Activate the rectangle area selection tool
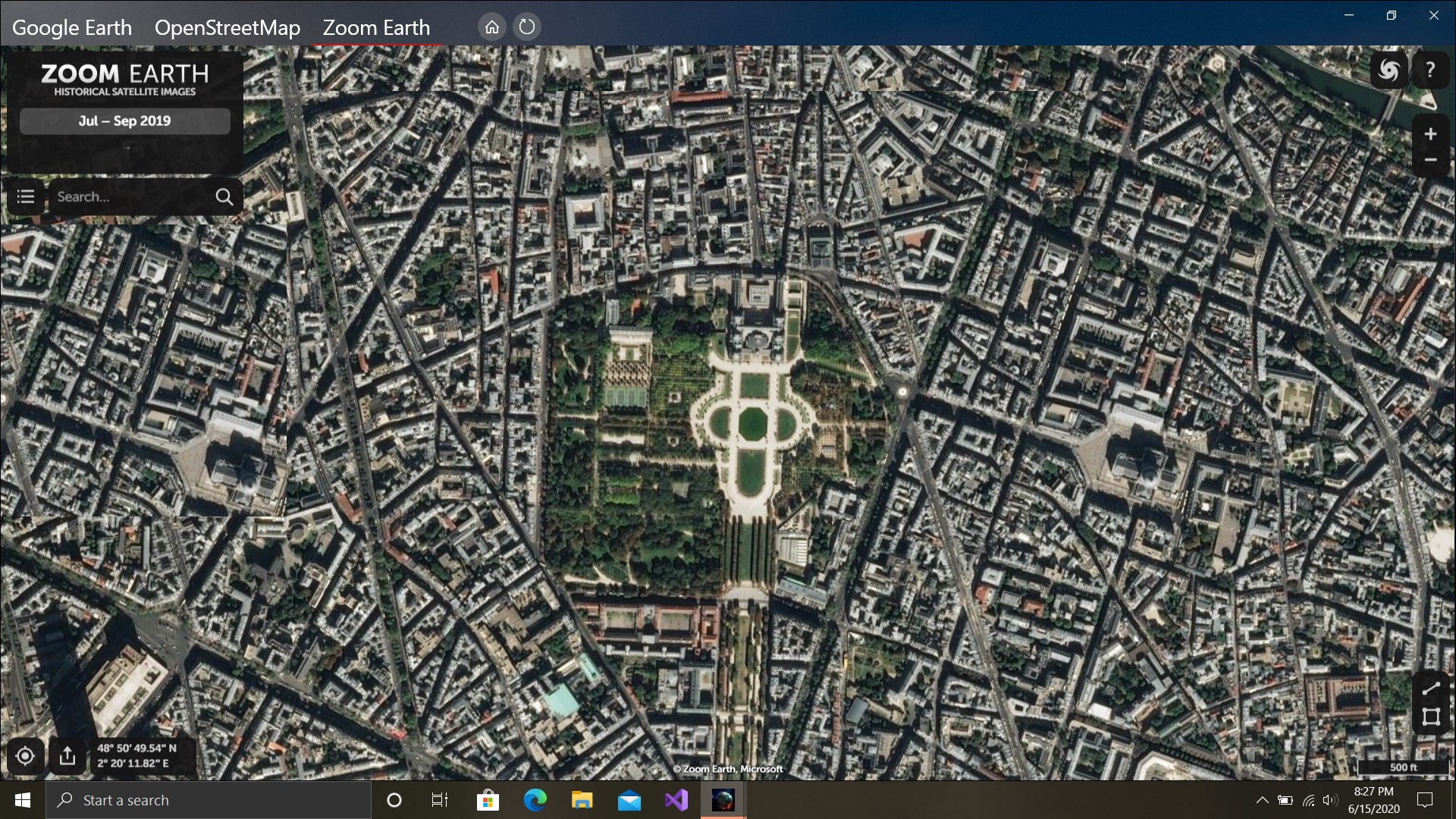Image resolution: width=1456 pixels, height=819 pixels. [x=1431, y=717]
